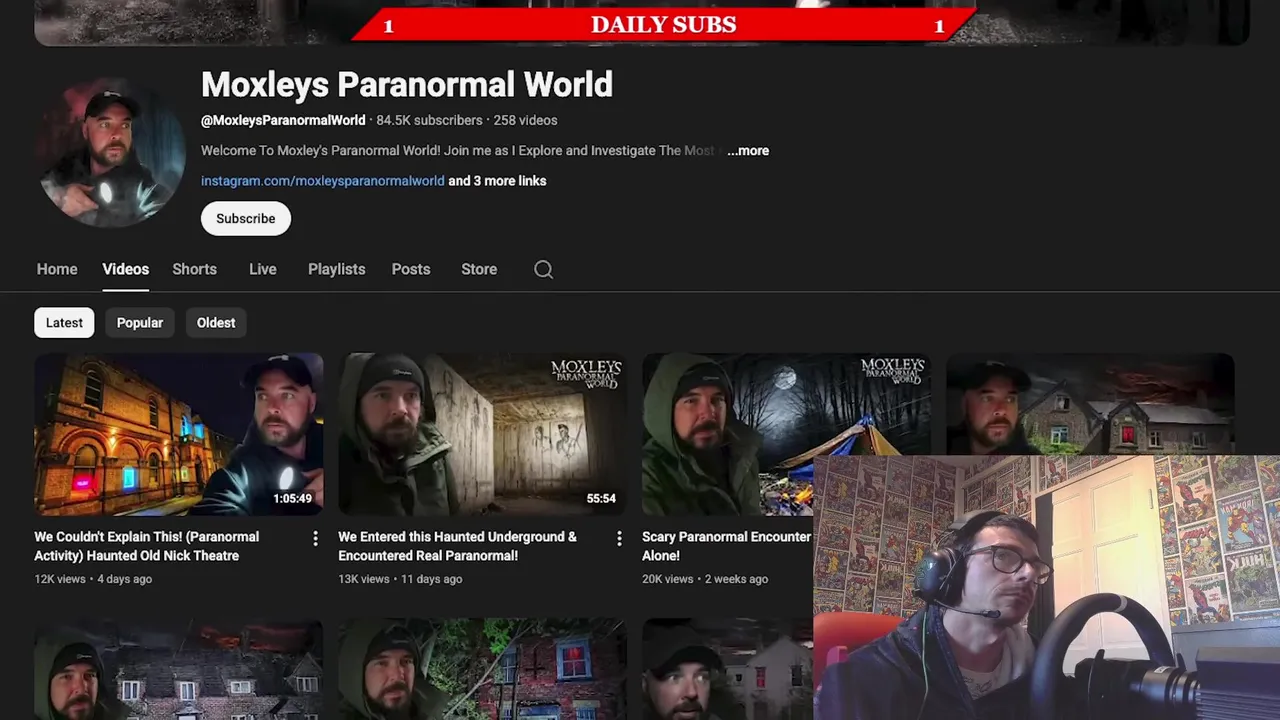Click the 84.5K subscribers text

[429, 120]
